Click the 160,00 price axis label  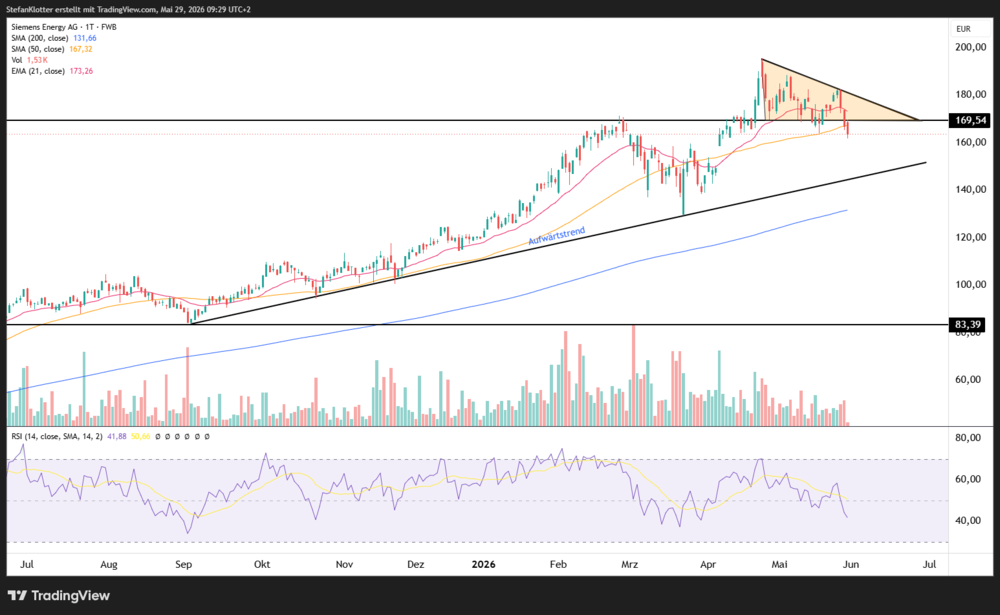tap(970, 142)
